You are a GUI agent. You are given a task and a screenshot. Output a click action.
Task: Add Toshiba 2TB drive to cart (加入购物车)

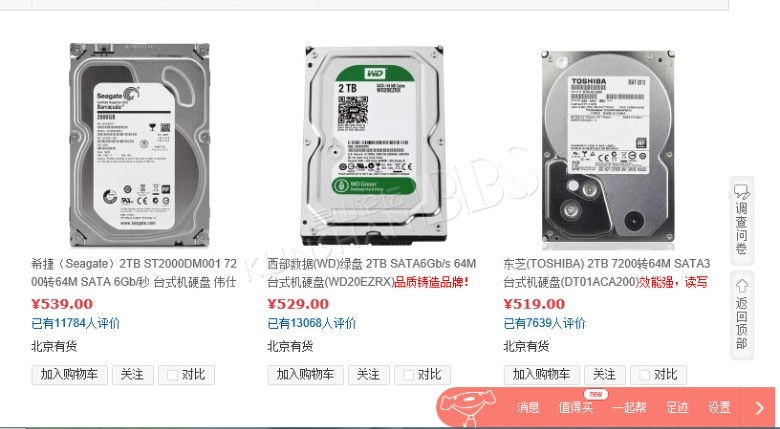click(542, 375)
